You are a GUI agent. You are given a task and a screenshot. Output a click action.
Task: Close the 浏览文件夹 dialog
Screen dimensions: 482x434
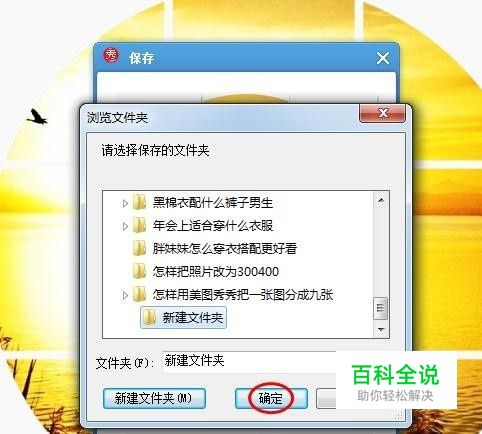pos(383,113)
